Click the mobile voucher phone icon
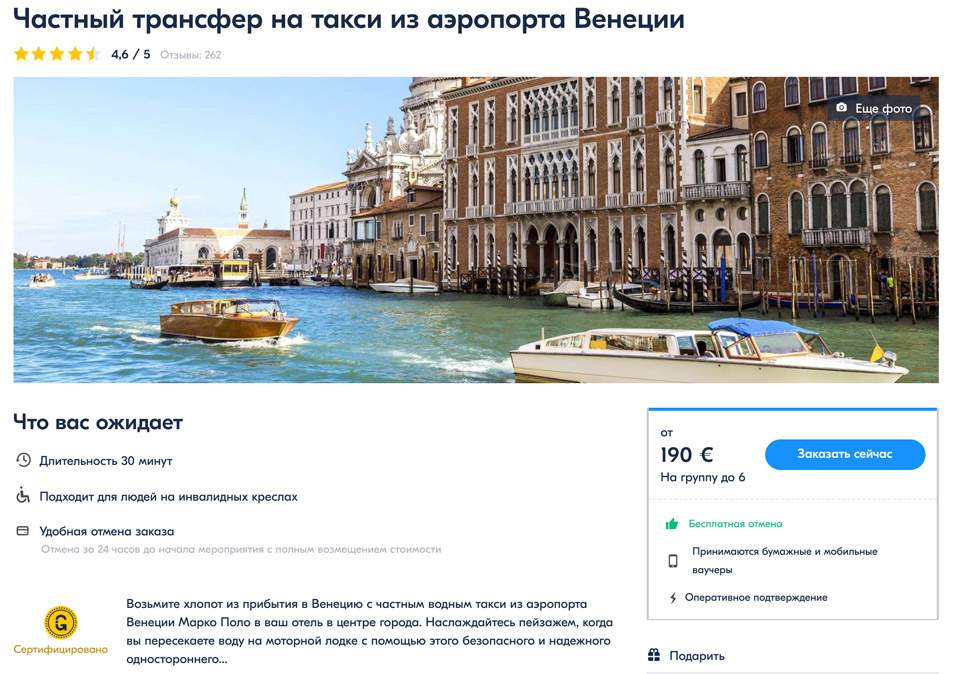The image size is (960, 674). (x=673, y=561)
